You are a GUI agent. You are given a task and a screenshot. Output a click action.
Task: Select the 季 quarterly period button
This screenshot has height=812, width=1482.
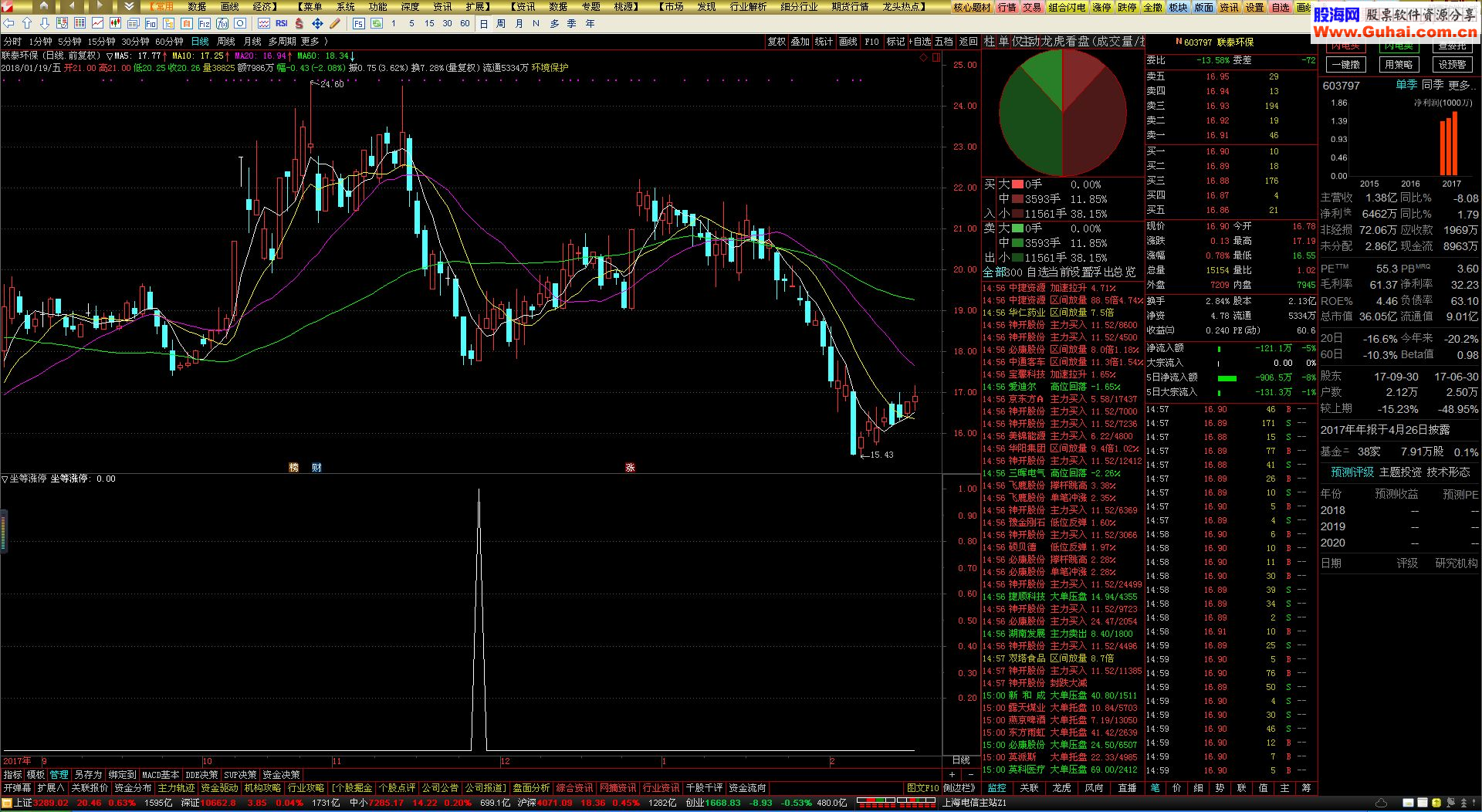(572, 24)
